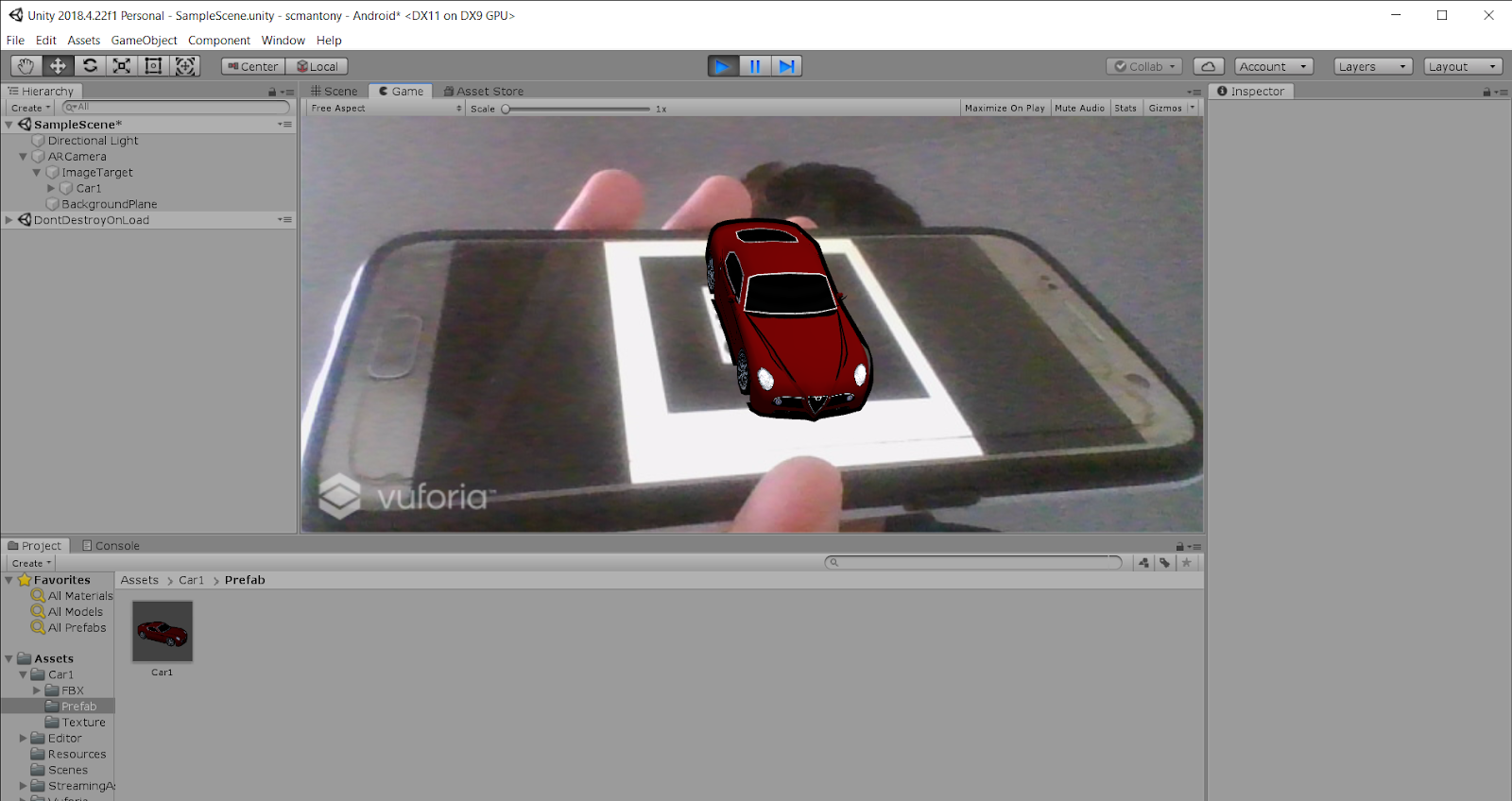Select the combined Transform tool
The width and height of the screenshot is (1512, 801).
[x=186, y=66]
